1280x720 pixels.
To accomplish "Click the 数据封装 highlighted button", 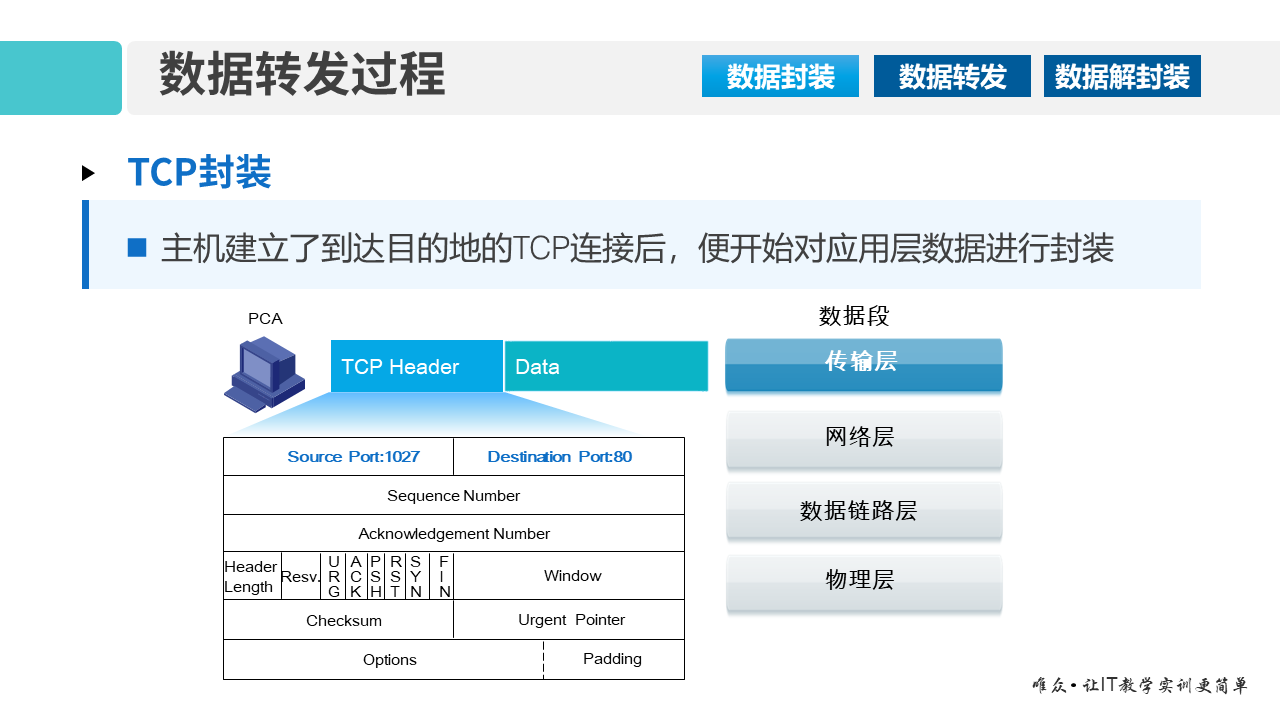I will (x=780, y=75).
